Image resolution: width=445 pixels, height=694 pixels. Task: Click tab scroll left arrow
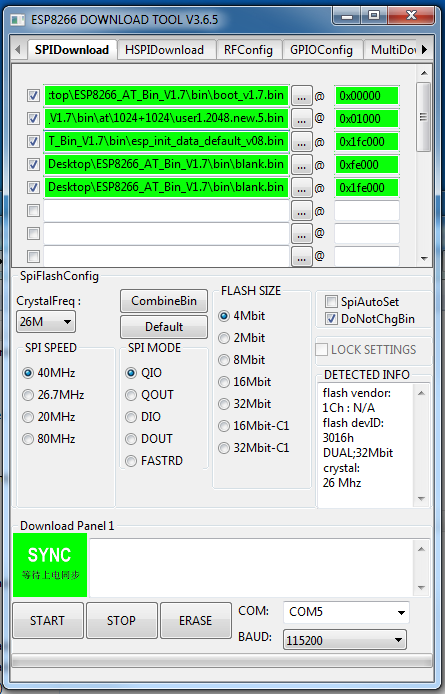tap(18, 49)
